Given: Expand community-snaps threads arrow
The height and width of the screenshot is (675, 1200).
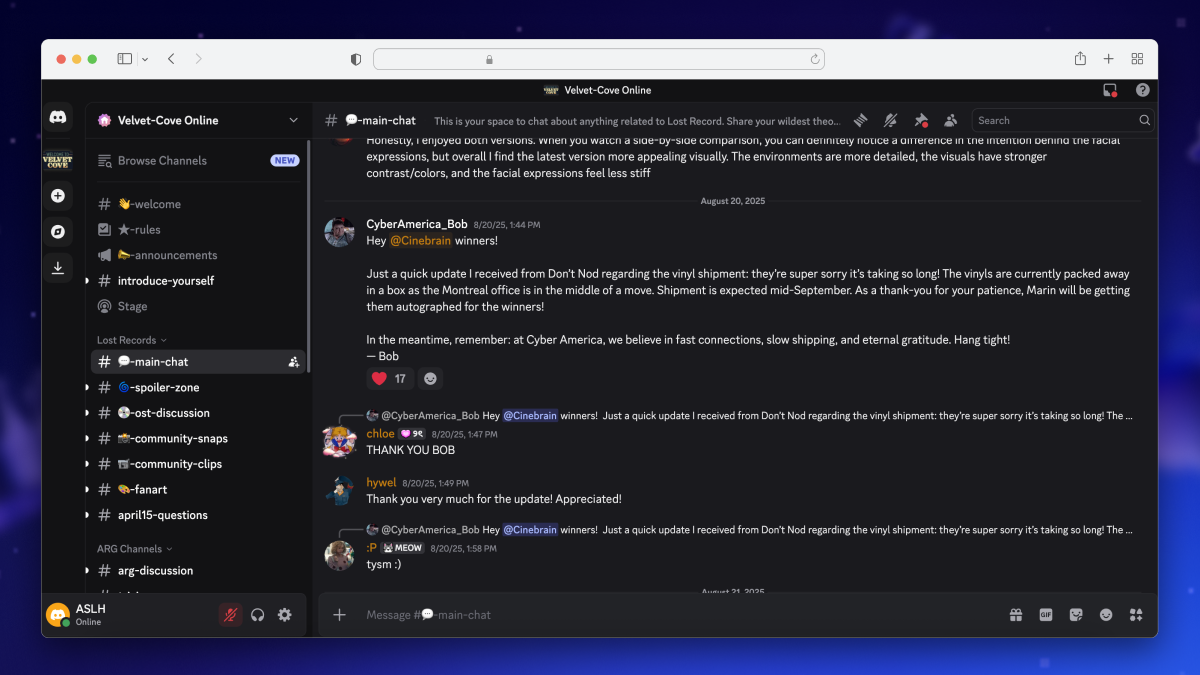Looking at the screenshot, I should (88, 439).
